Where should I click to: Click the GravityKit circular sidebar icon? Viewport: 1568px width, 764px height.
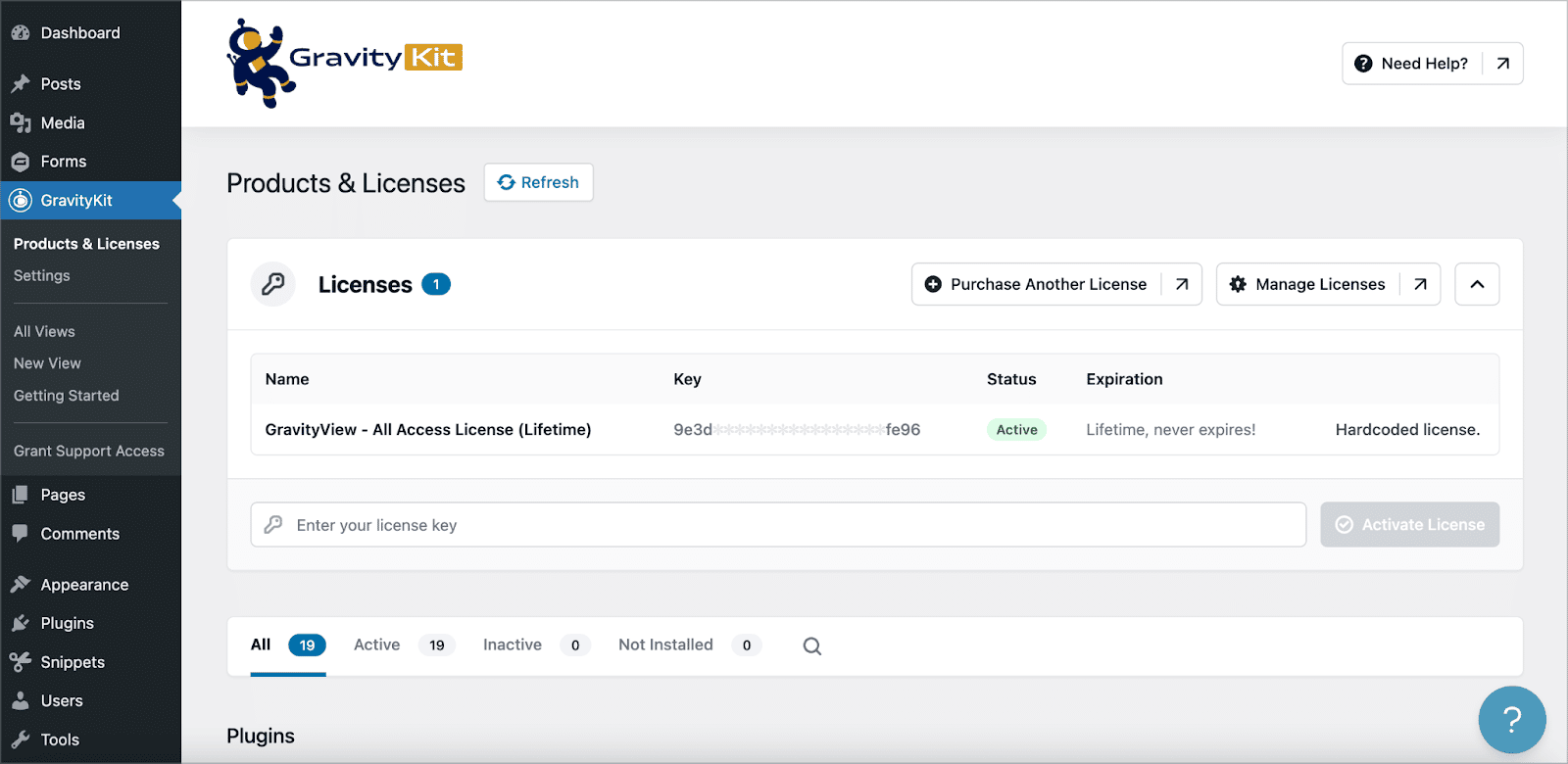point(21,200)
